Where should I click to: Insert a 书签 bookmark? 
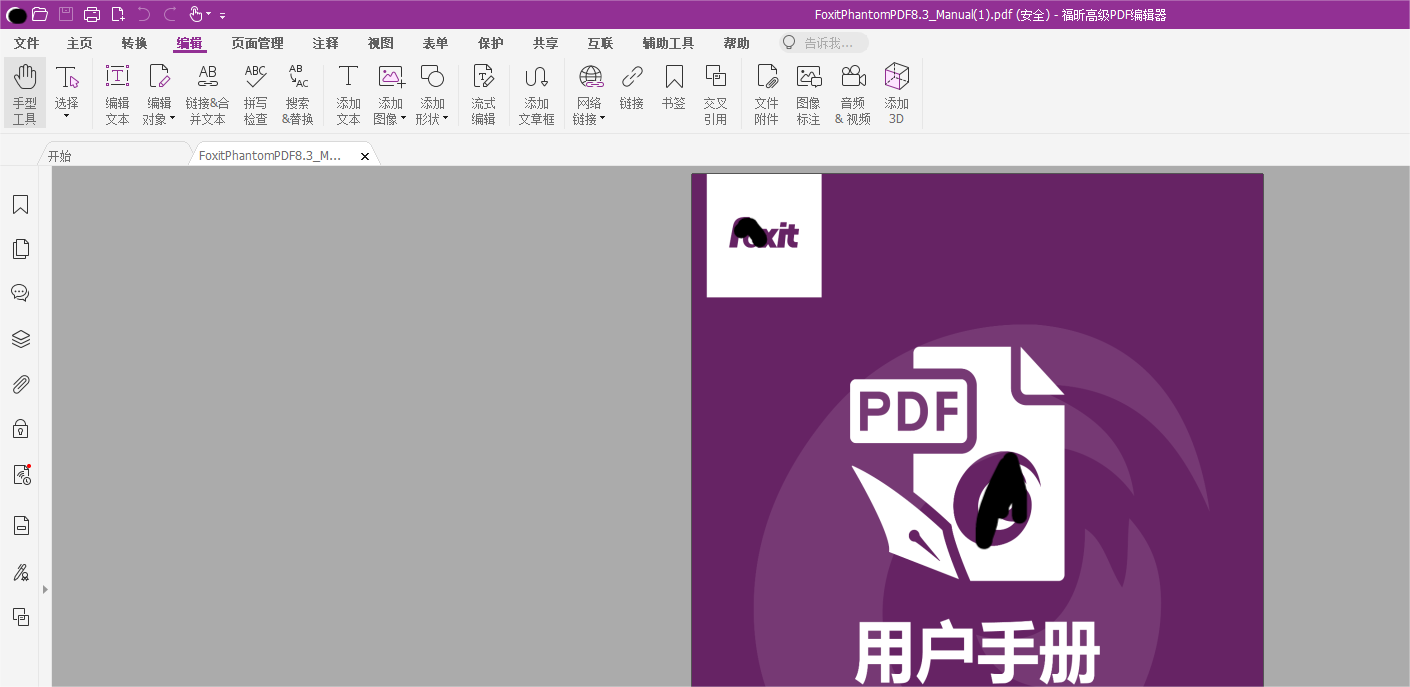coord(673,93)
